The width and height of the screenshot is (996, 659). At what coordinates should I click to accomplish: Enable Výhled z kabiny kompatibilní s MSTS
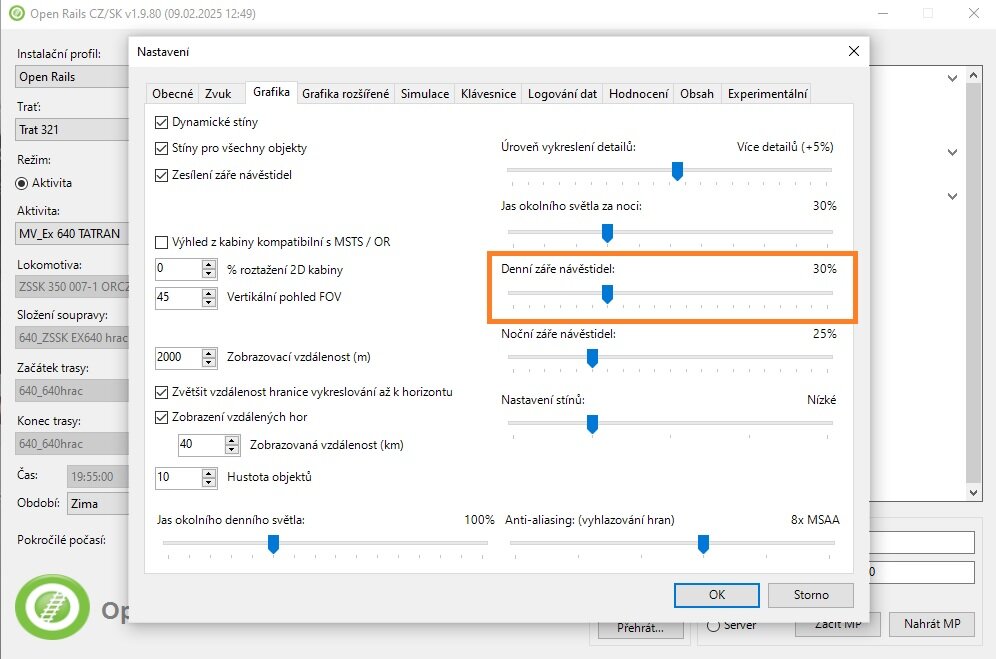(x=162, y=242)
